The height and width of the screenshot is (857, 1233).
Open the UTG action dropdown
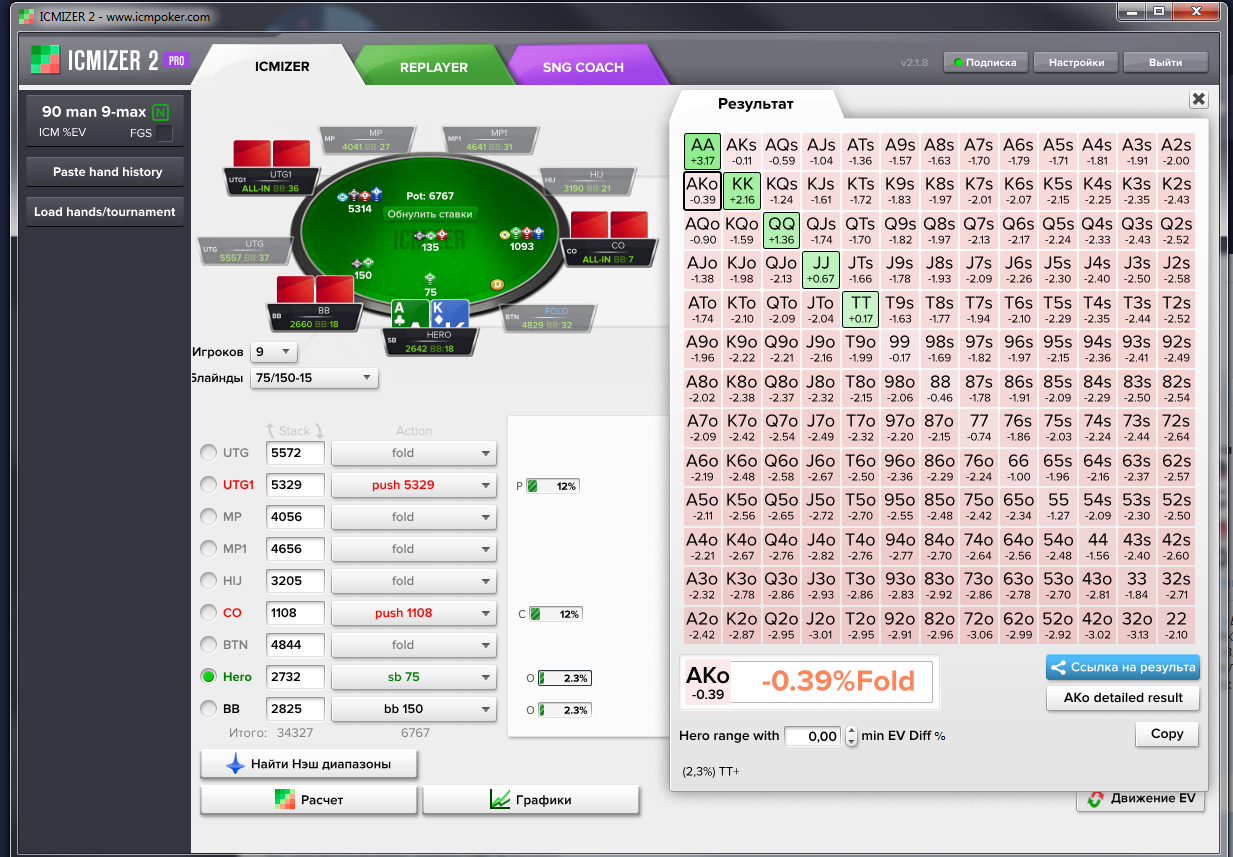(414, 453)
